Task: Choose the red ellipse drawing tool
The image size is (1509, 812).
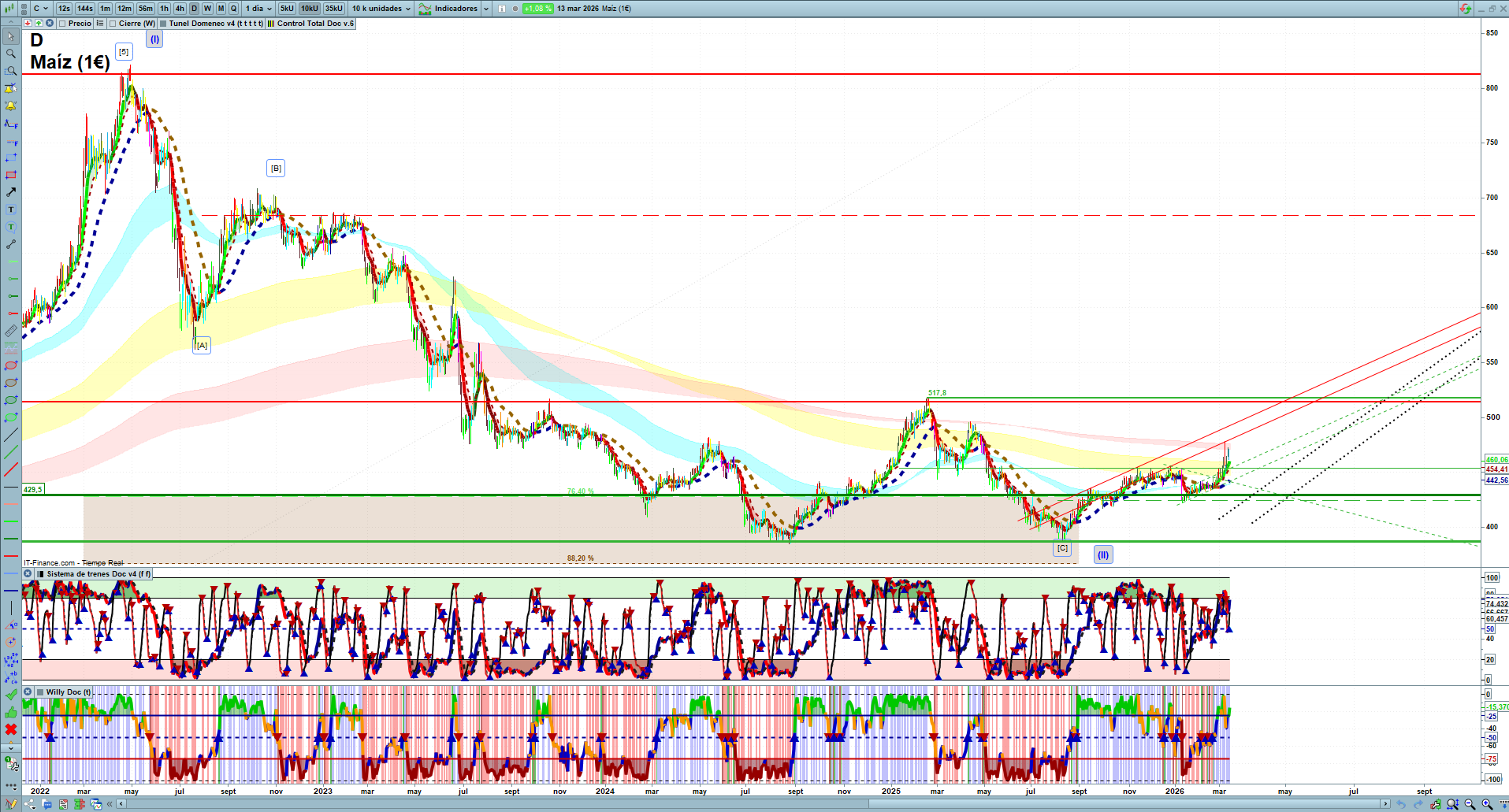Action: 11,365
